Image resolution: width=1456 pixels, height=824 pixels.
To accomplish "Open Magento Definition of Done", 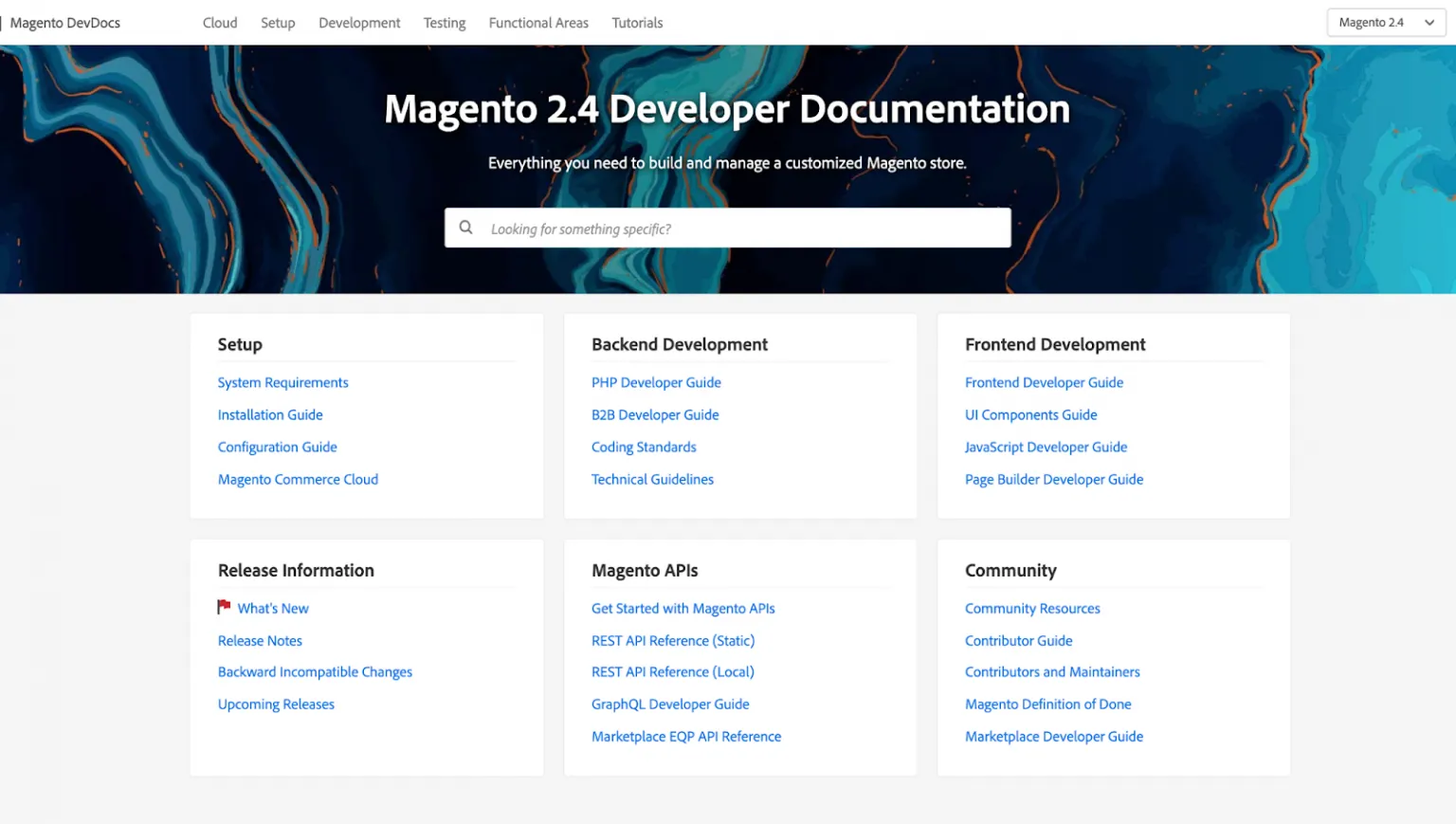I will [1048, 704].
